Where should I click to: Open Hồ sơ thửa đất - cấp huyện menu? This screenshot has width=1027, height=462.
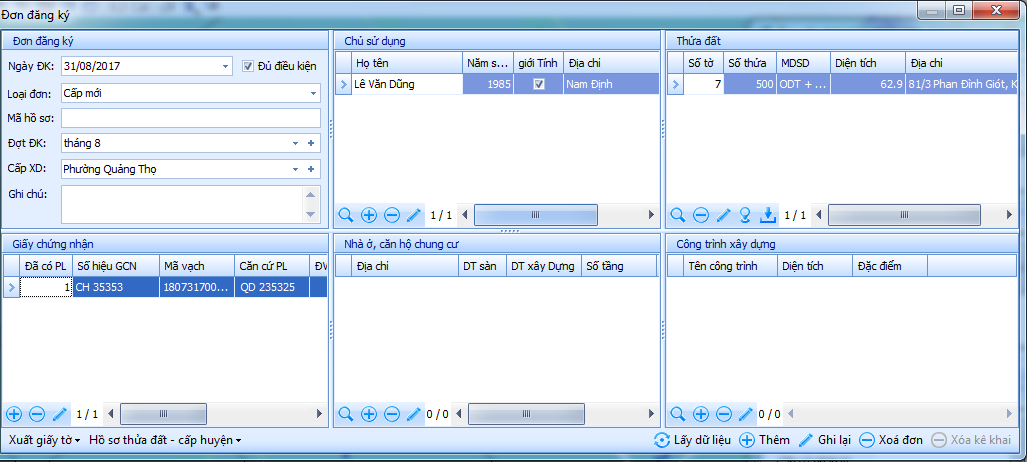coord(165,440)
